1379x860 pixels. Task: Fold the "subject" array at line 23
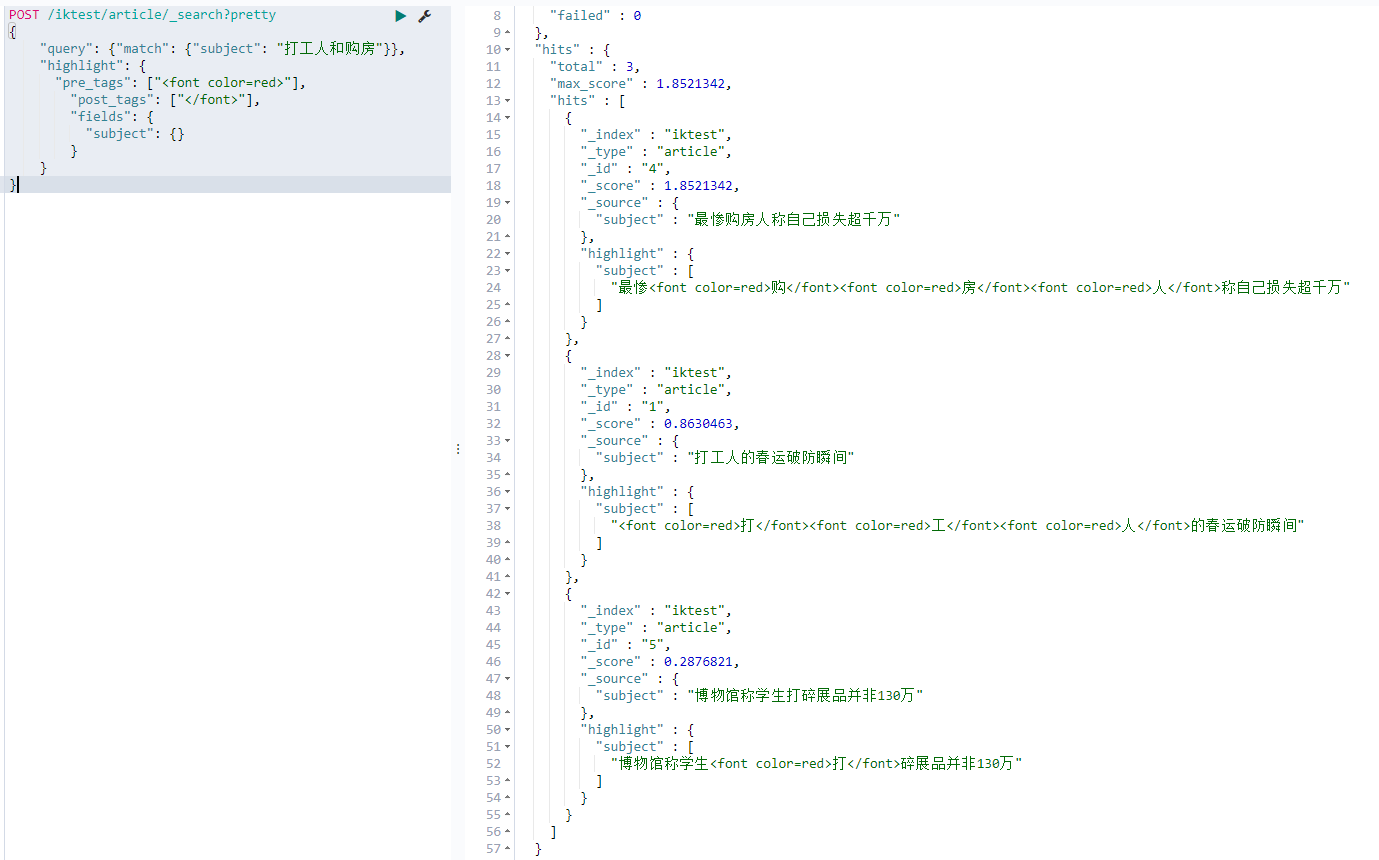pos(507,271)
